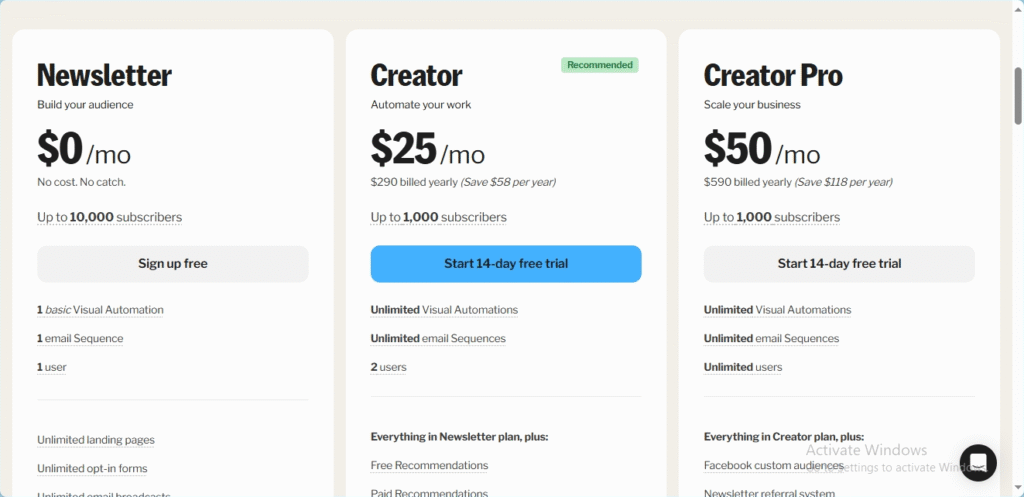Click 'Up to 1,000 subscribers' under Creator Pro
The height and width of the screenshot is (497, 1024).
772,217
